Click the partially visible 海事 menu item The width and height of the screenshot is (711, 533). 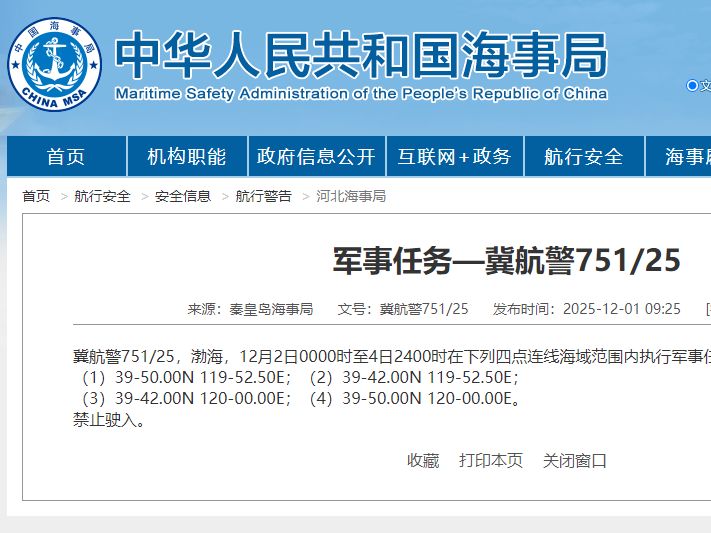688,157
